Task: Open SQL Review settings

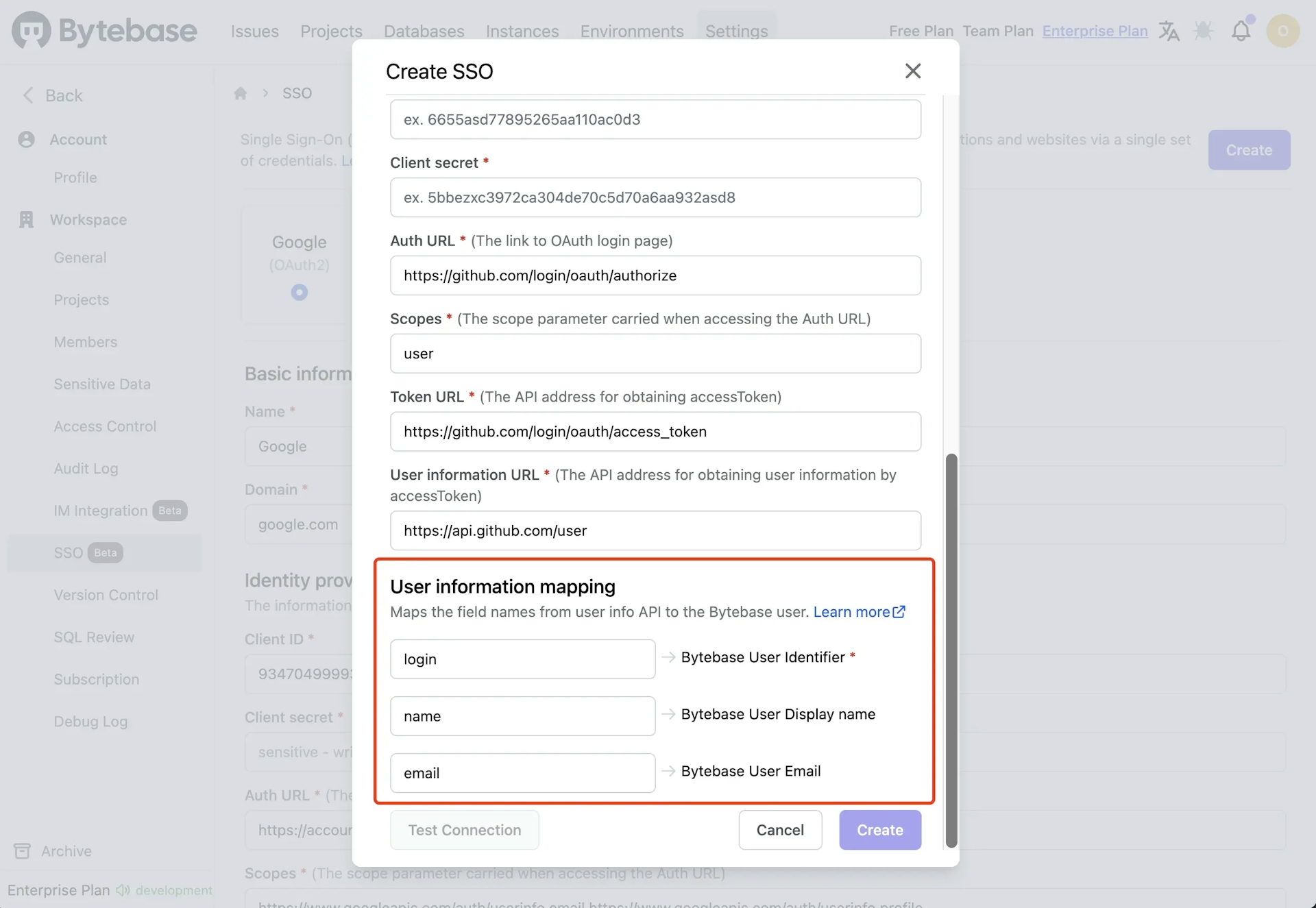Action: [94, 637]
